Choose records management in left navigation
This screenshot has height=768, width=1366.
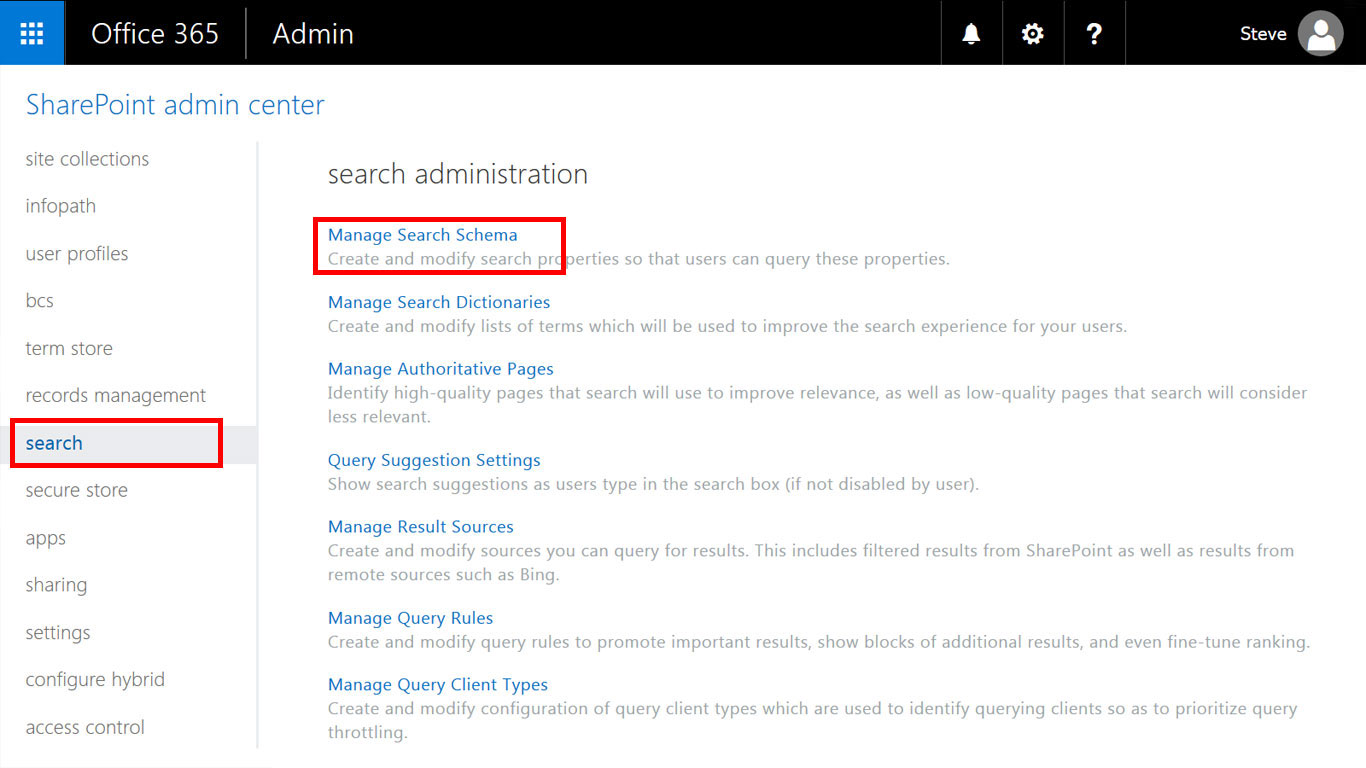click(116, 396)
